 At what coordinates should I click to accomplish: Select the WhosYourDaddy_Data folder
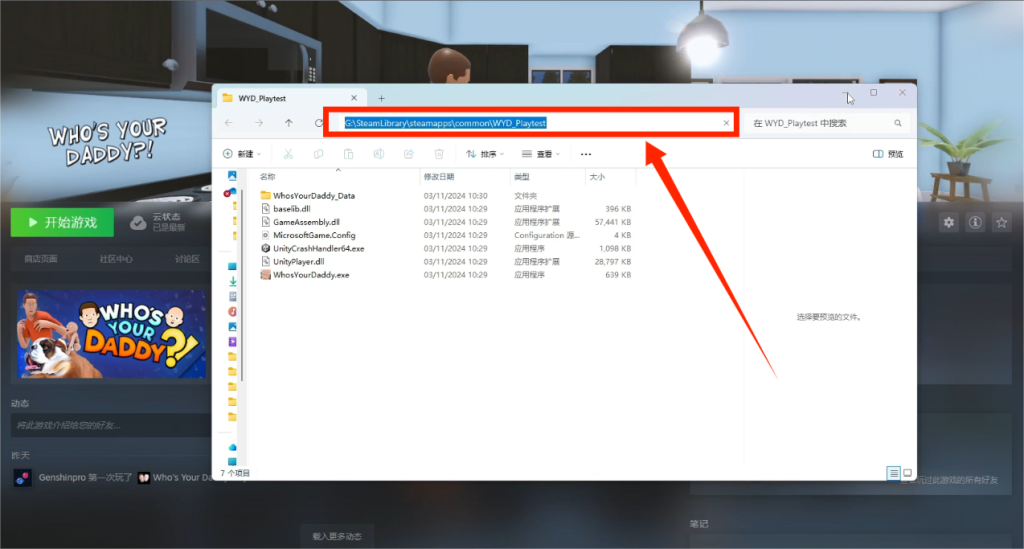click(314, 196)
